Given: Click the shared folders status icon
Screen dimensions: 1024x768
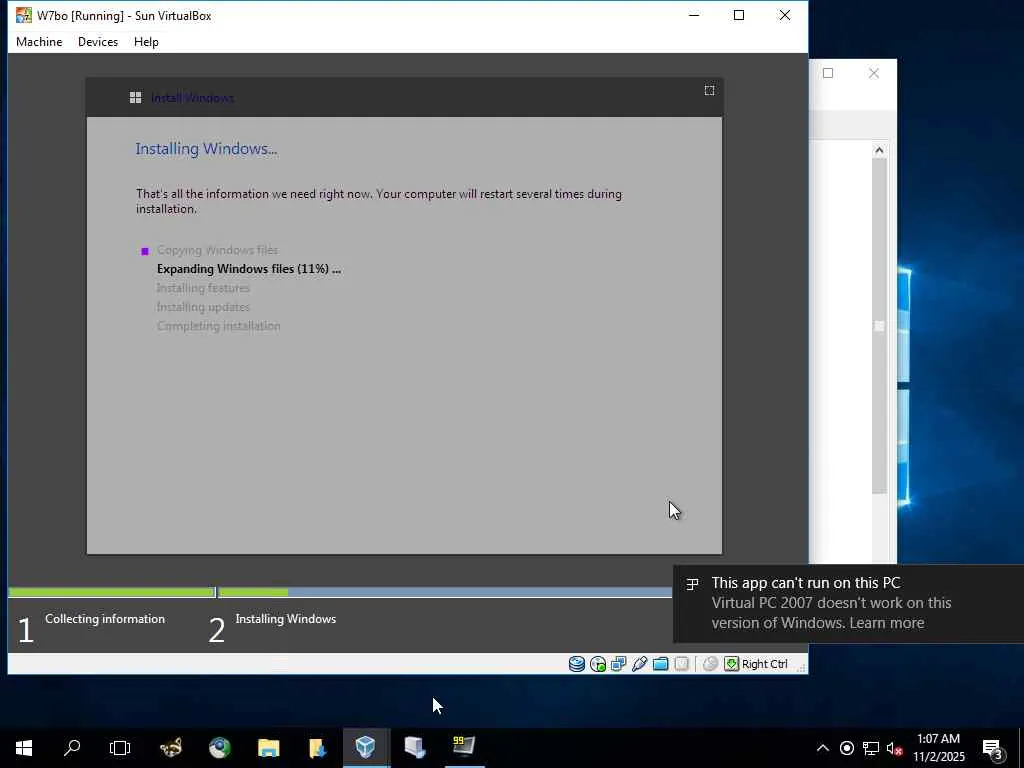Looking at the screenshot, I should [660, 664].
